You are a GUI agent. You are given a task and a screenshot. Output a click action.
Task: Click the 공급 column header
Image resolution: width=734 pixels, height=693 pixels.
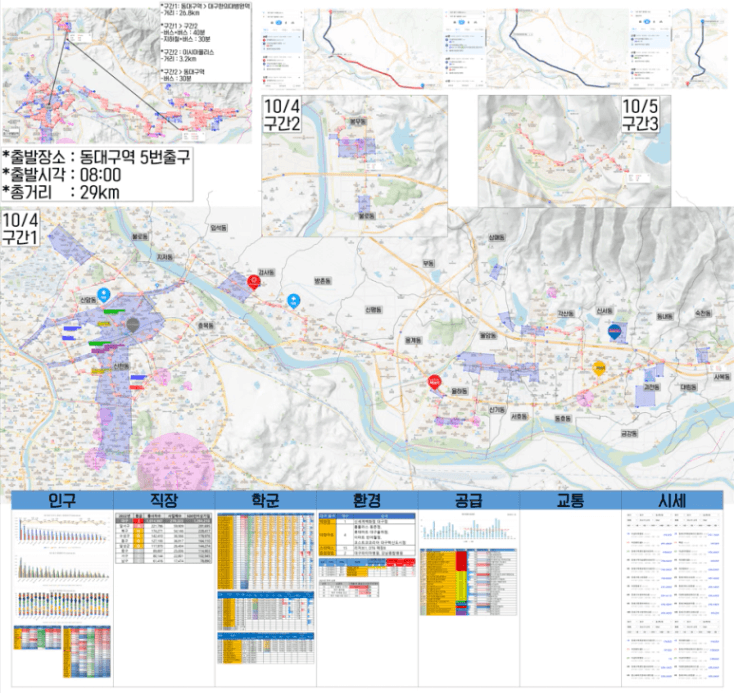tap(468, 500)
